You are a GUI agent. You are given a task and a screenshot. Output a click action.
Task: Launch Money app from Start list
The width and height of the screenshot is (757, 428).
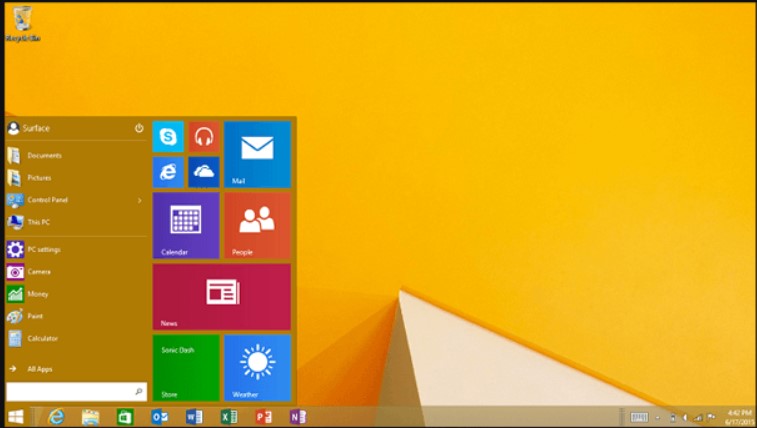click(x=76, y=294)
